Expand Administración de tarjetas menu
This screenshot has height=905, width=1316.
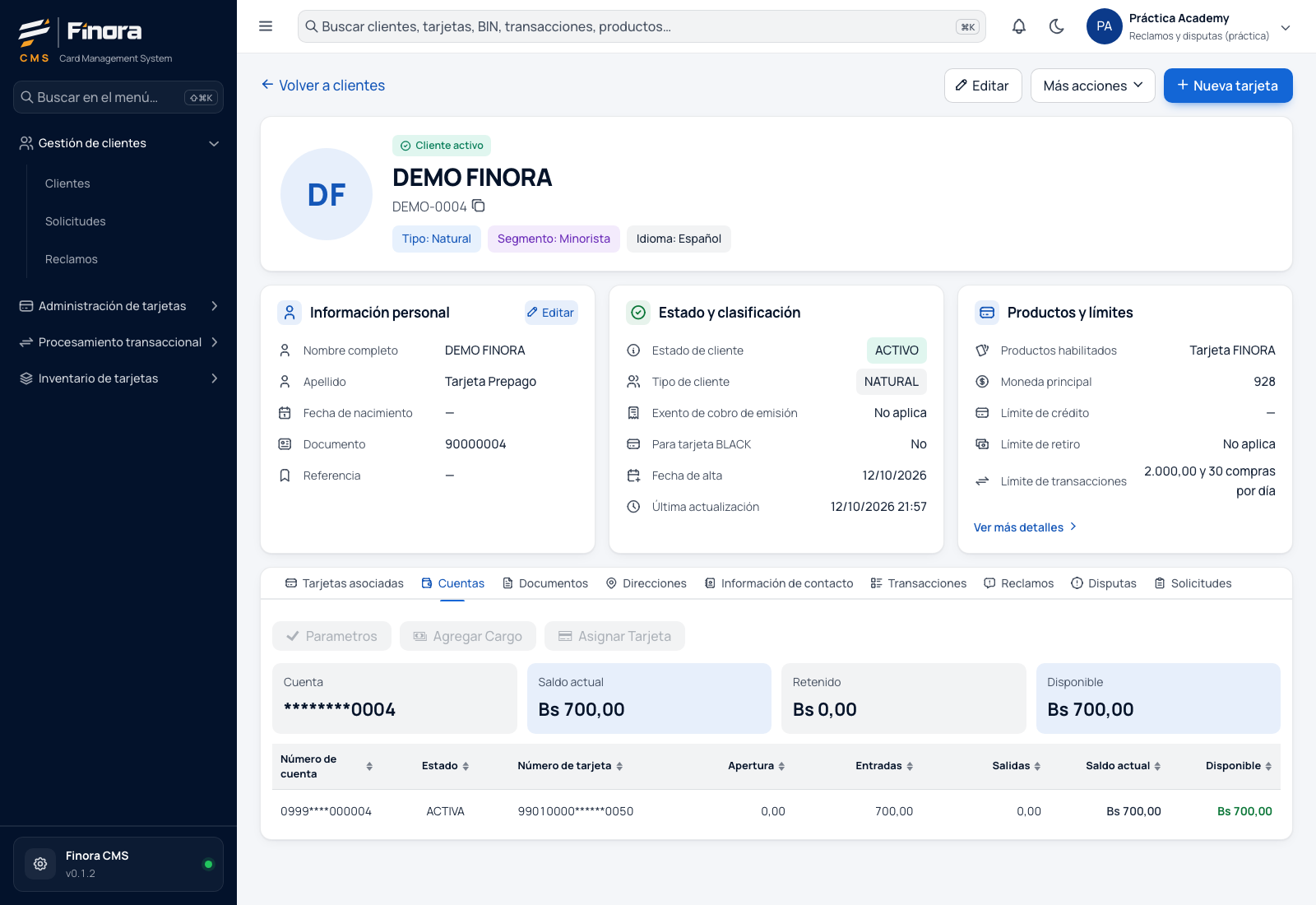tap(118, 306)
